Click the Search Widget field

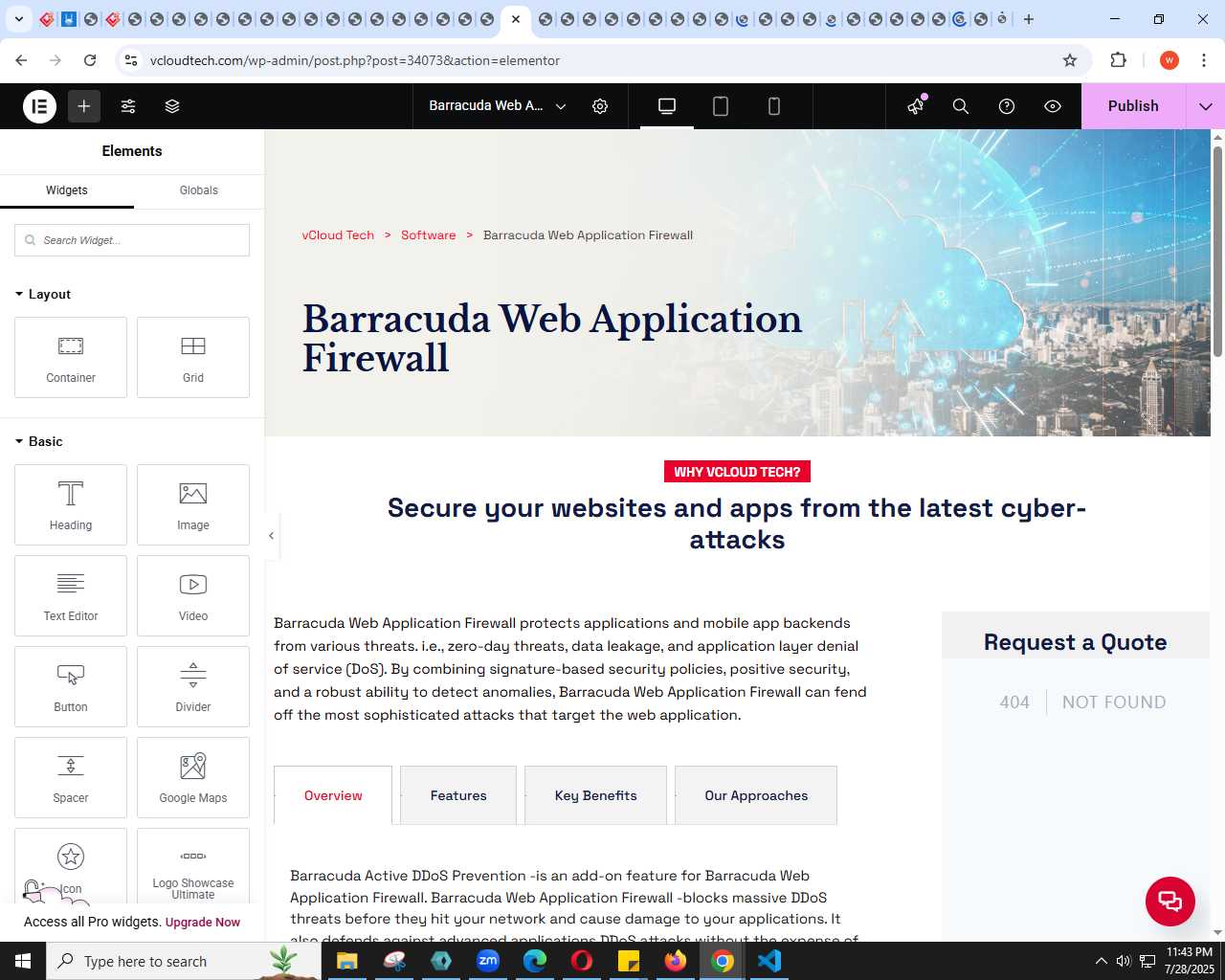[x=132, y=240]
